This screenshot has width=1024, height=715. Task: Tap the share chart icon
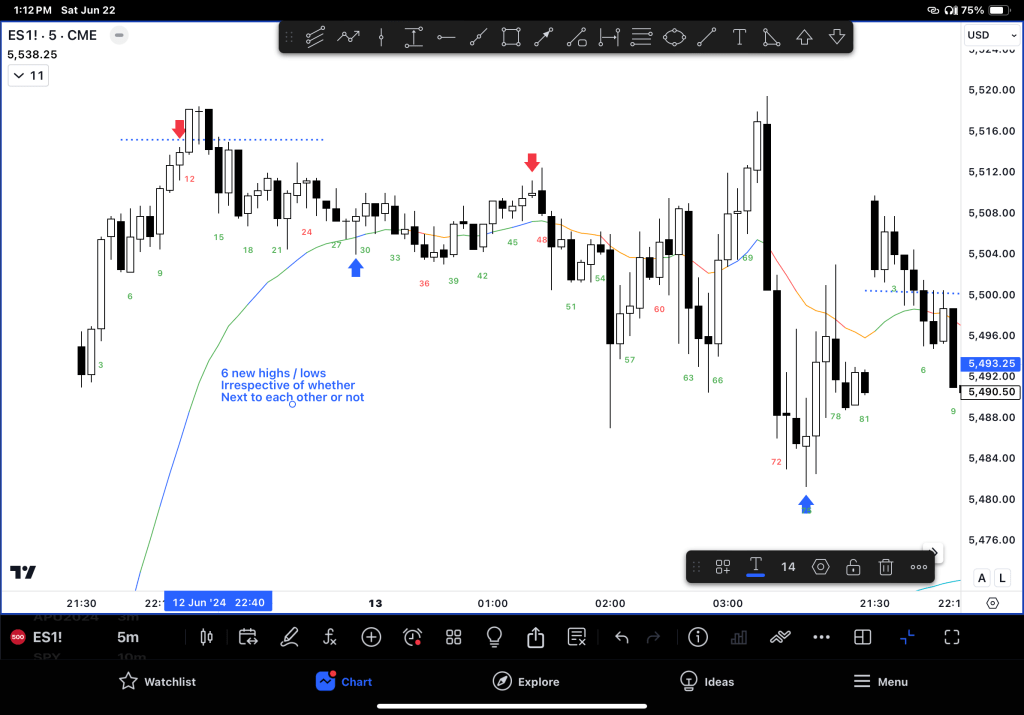tap(535, 637)
